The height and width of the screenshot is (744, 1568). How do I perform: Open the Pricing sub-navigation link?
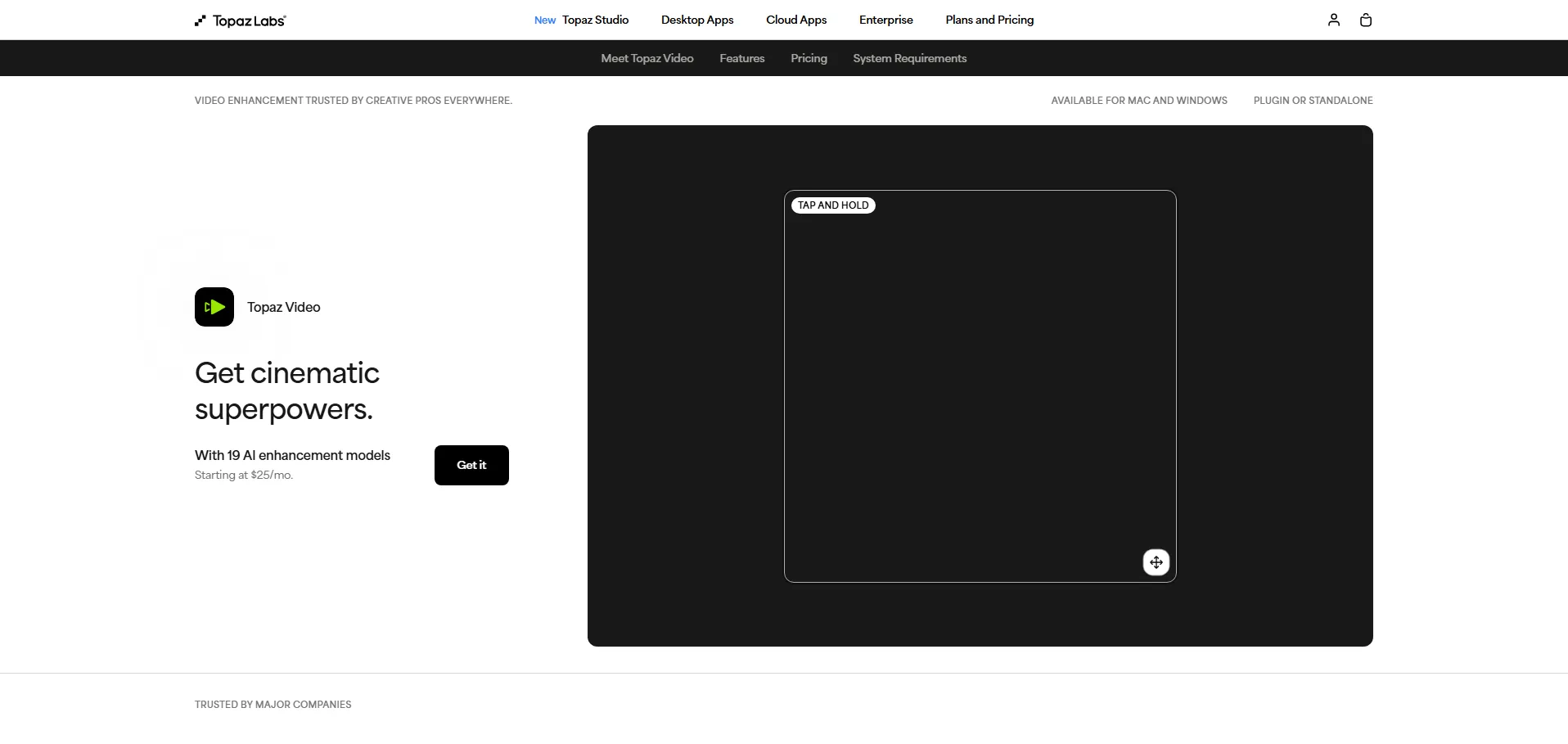coord(809,58)
